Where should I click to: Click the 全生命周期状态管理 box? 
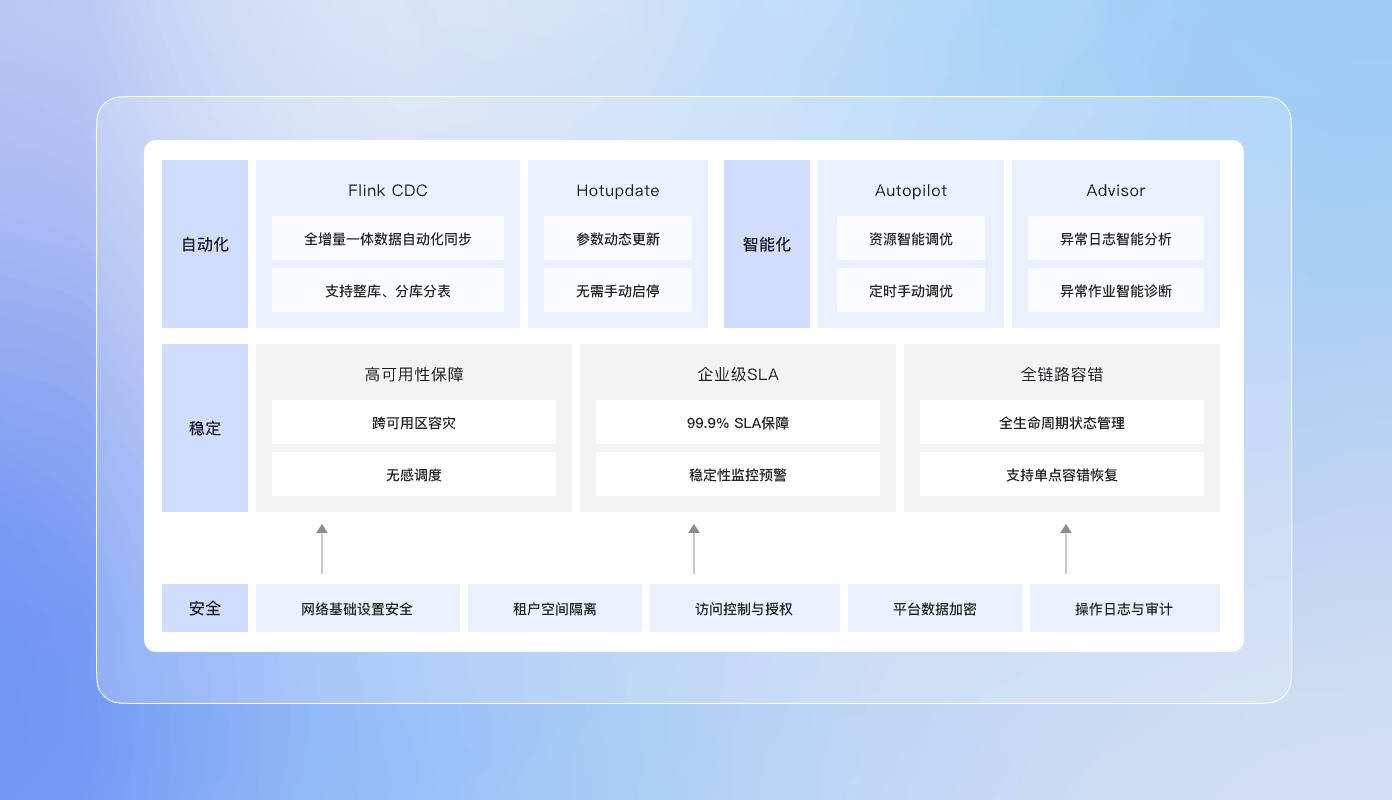click(x=1062, y=423)
